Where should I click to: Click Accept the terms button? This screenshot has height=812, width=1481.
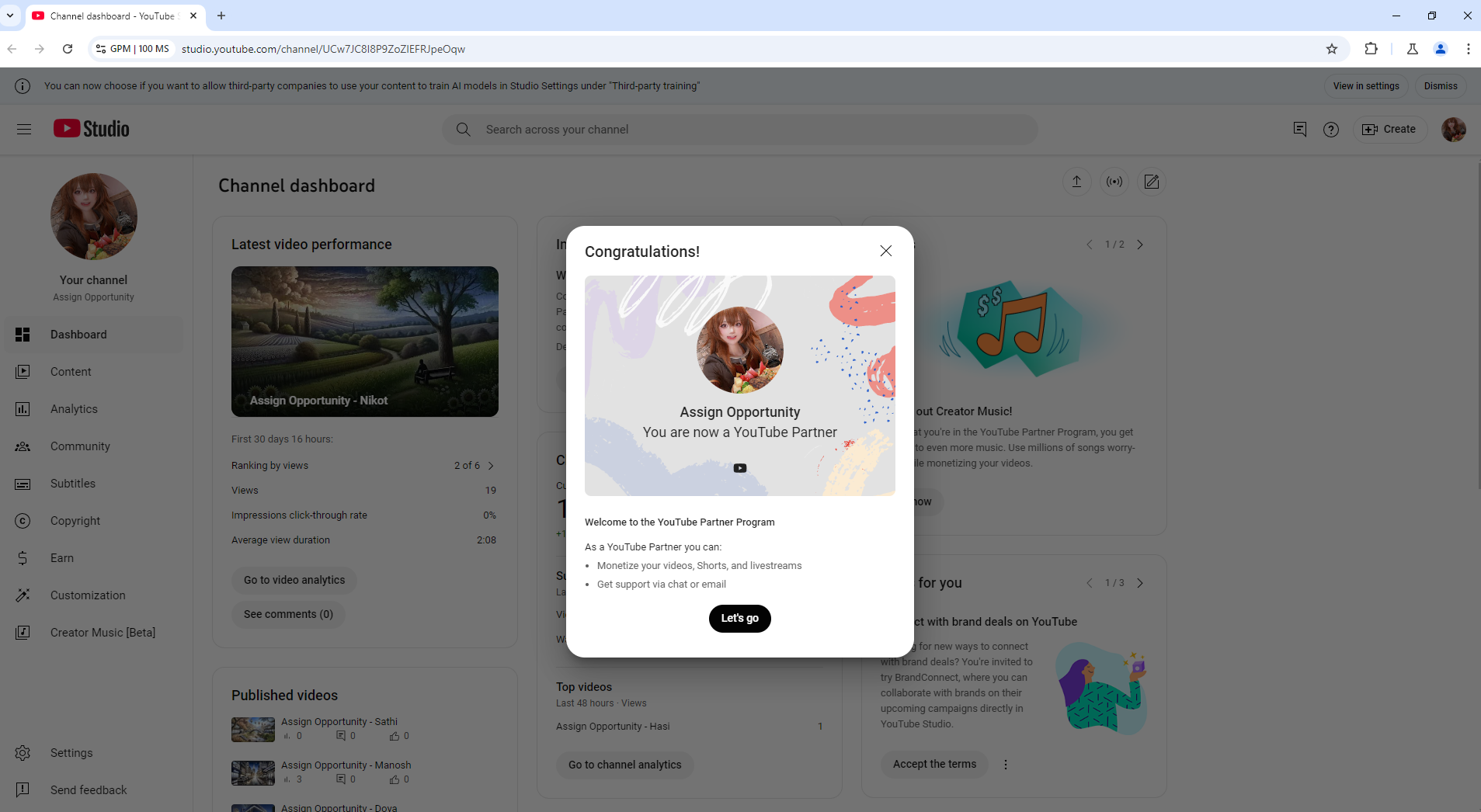(x=934, y=764)
